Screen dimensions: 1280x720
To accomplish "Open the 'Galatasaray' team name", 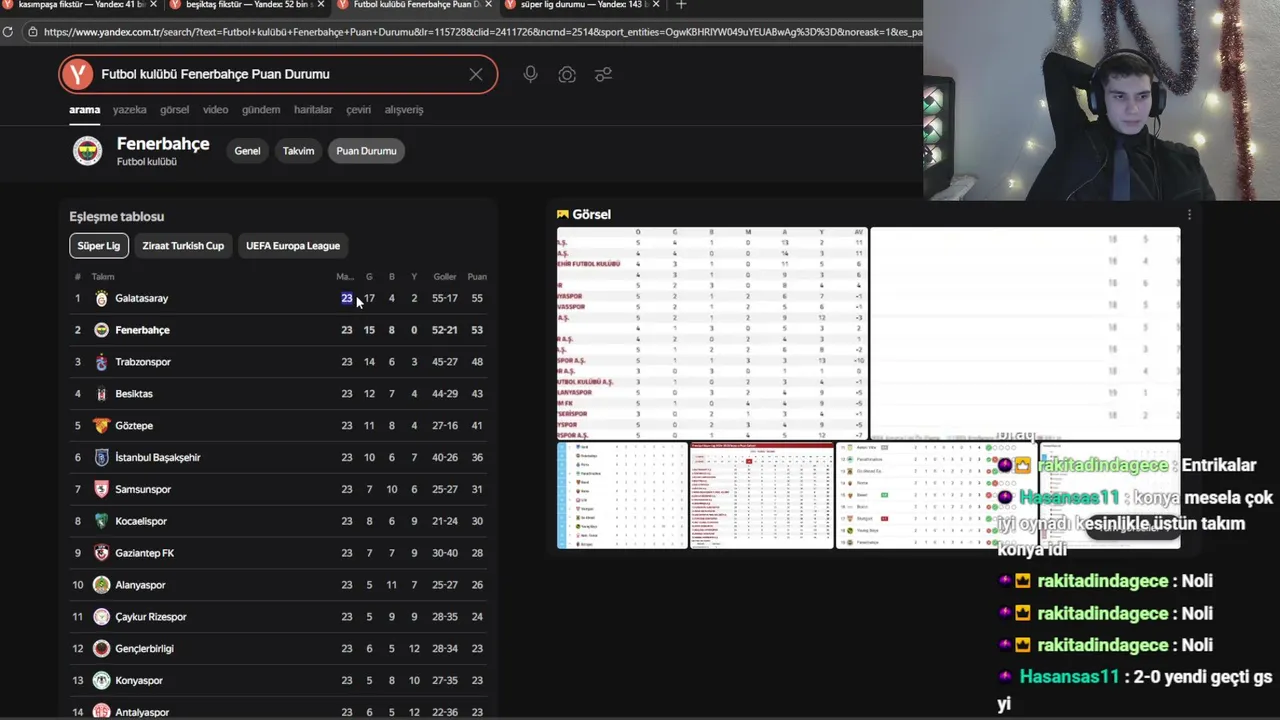I will pos(141,298).
